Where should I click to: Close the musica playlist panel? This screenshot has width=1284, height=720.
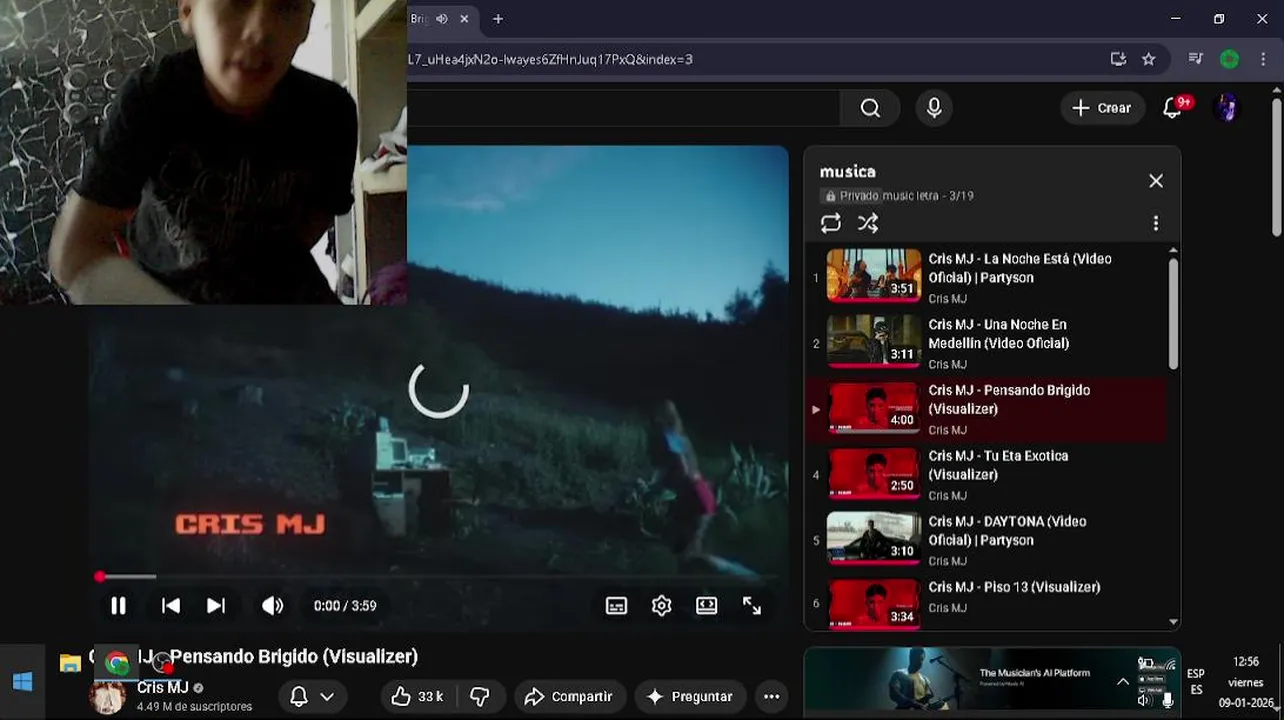click(x=1156, y=181)
